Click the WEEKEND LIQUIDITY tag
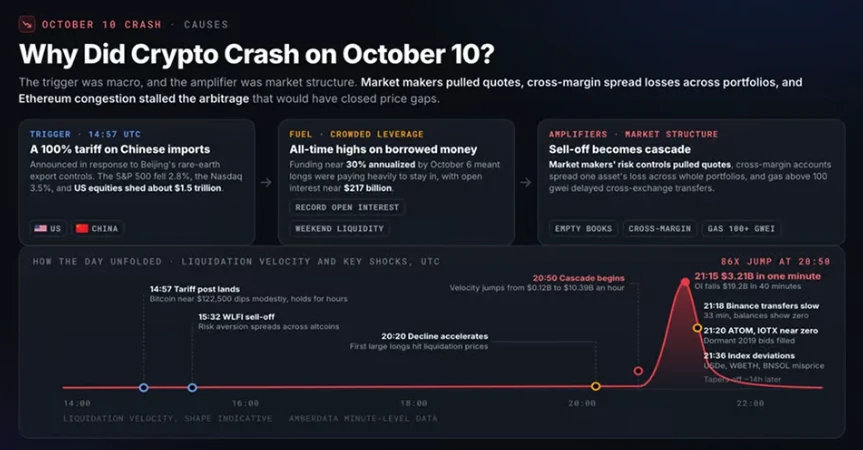The height and width of the screenshot is (450, 863). tap(340, 228)
